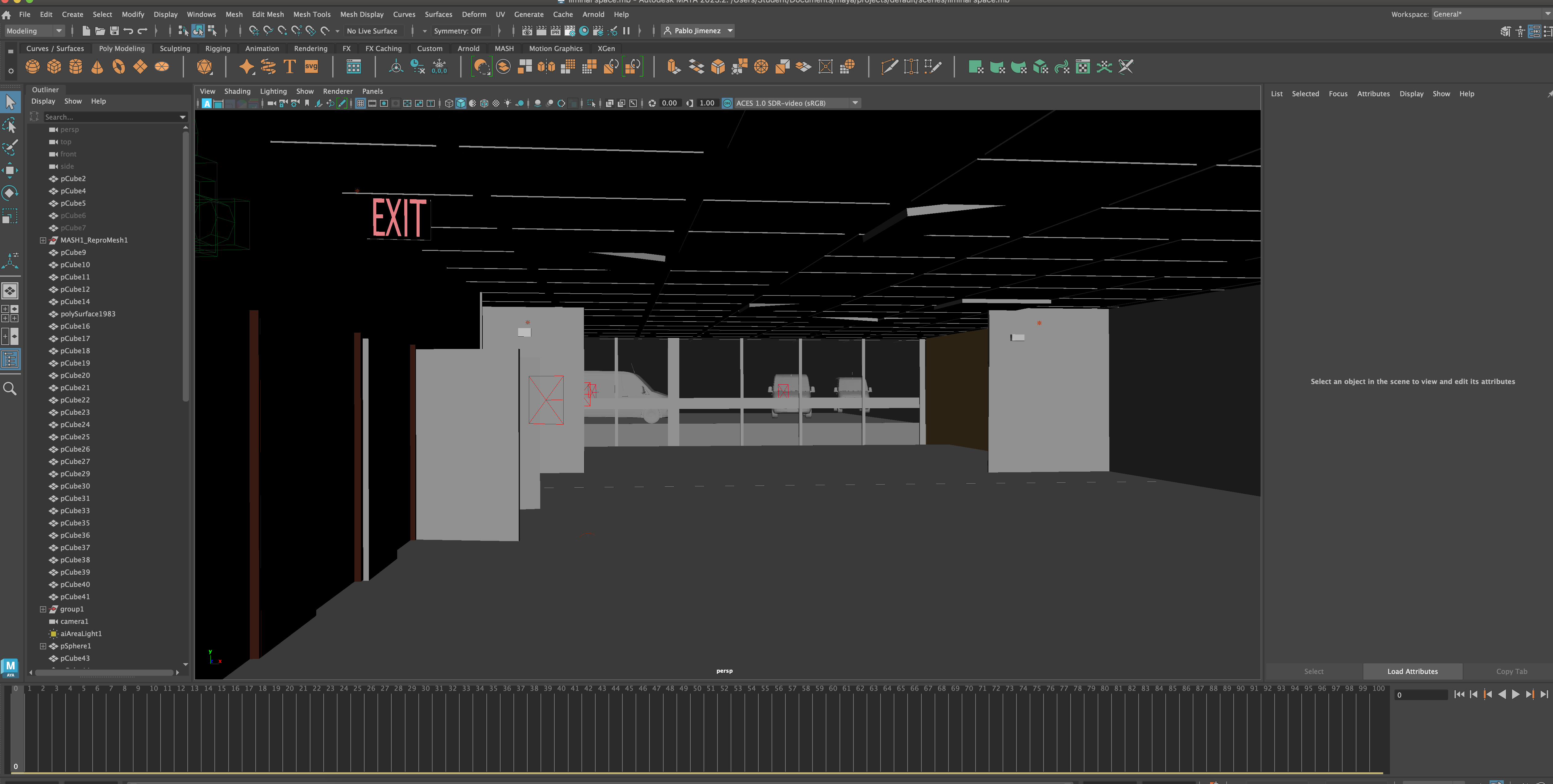Create a polygon cube from the shelf

(x=54, y=67)
